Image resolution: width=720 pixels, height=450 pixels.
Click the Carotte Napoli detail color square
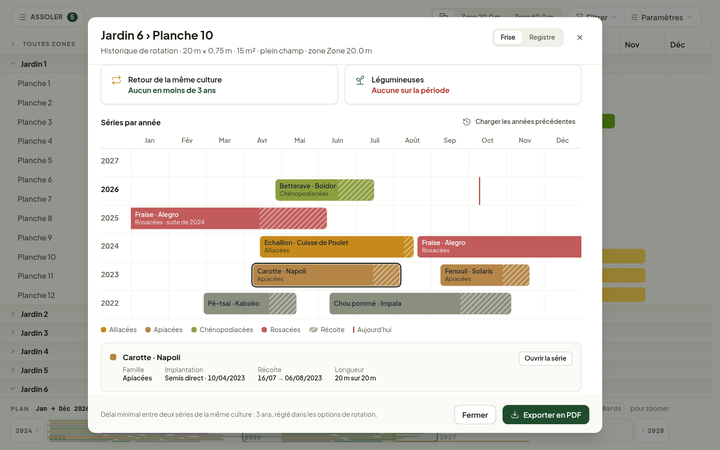[x=113, y=357]
